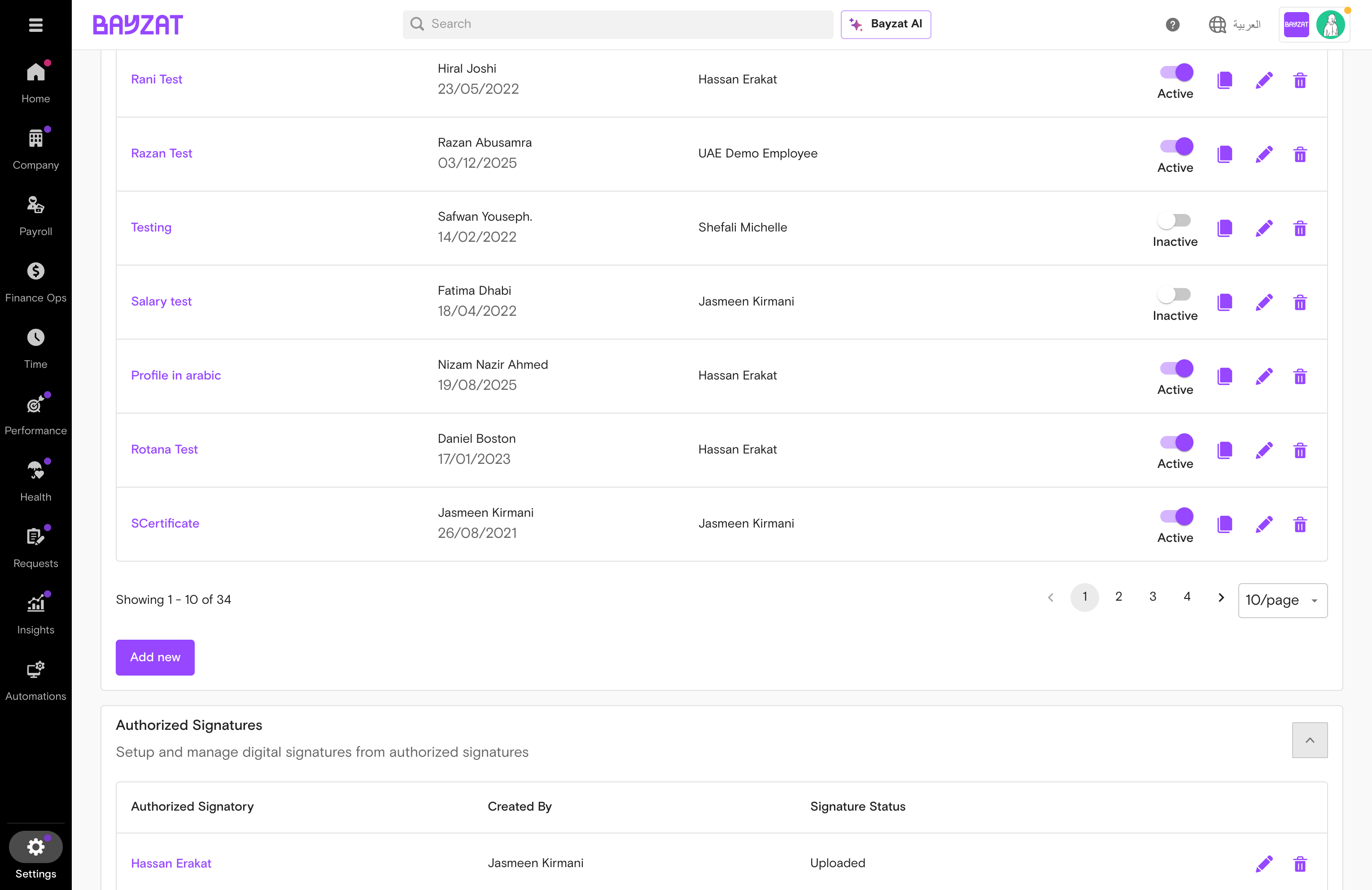Open the 10/page size dropdown

(1283, 600)
